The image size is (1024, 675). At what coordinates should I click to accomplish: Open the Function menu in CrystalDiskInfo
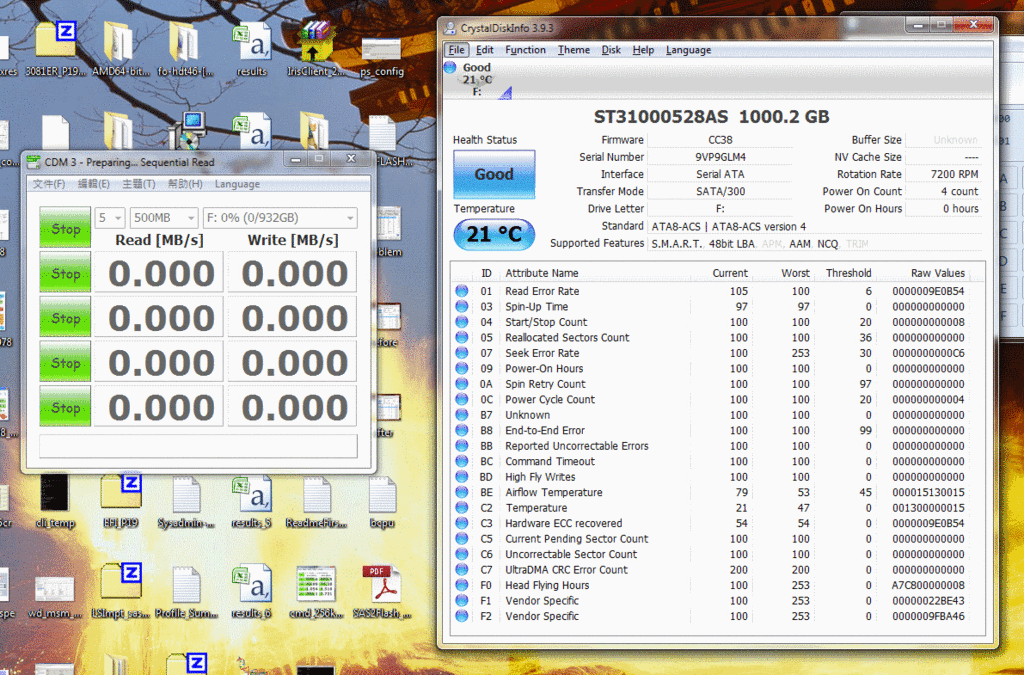[x=525, y=50]
